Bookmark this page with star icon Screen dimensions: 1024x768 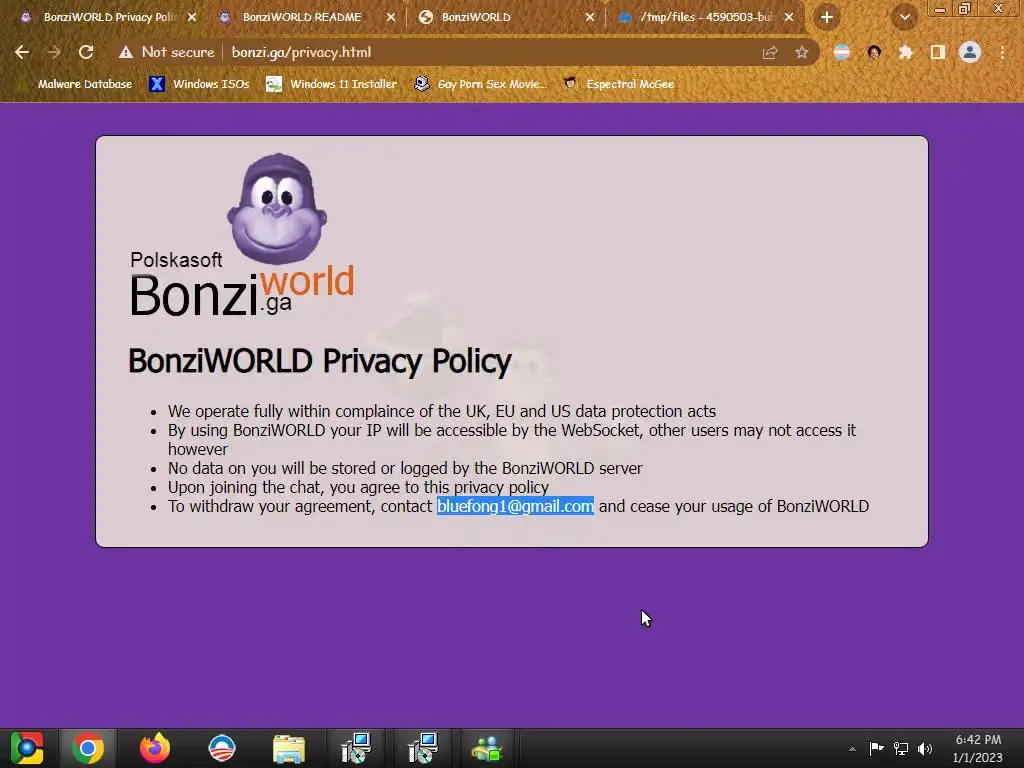click(802, 52)
